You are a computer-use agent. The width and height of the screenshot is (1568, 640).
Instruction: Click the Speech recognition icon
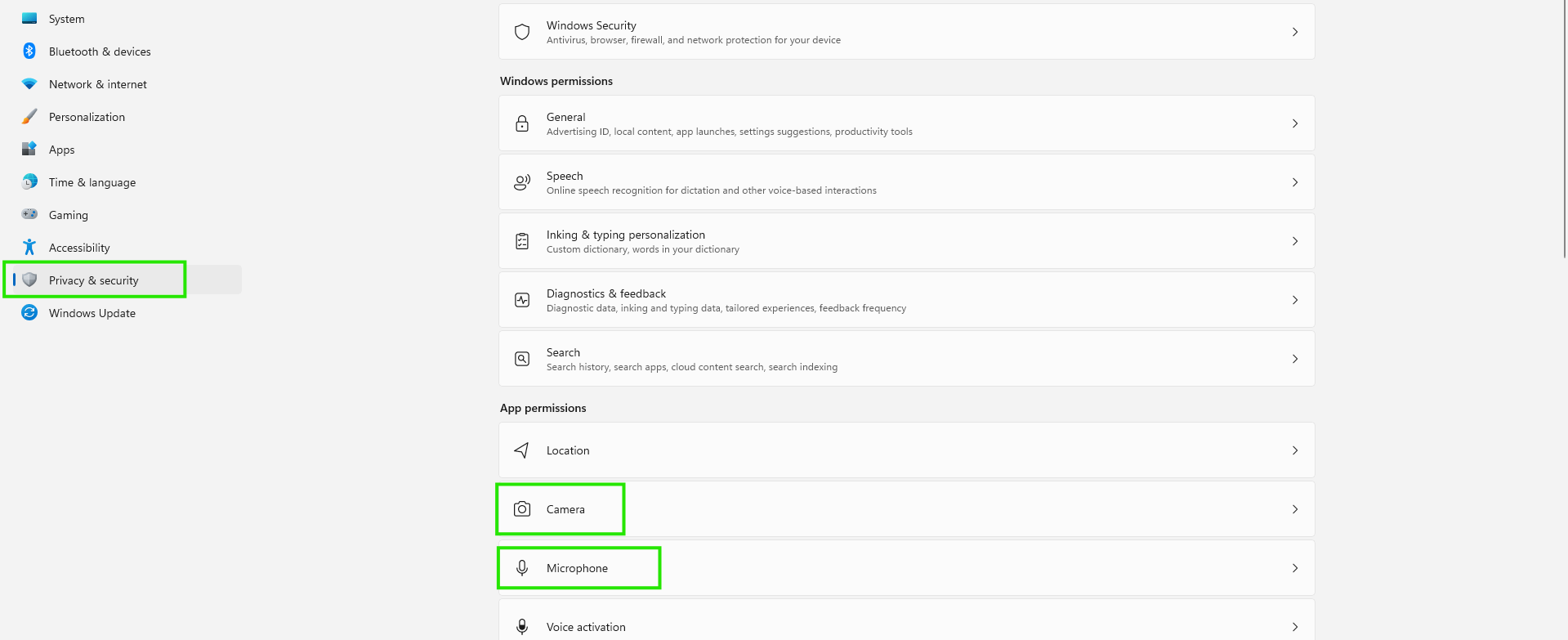pyautogui.click(x=522, y=182)
